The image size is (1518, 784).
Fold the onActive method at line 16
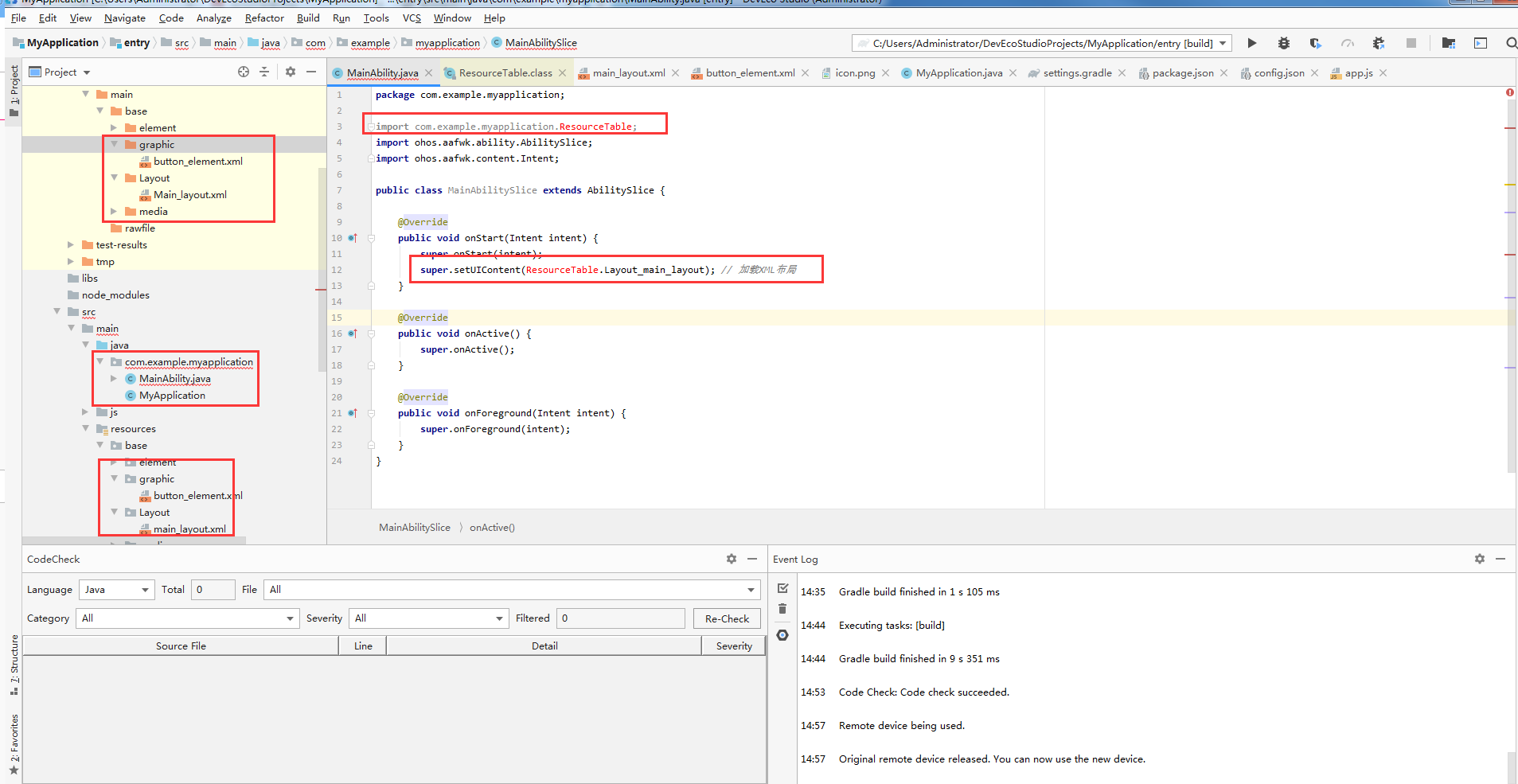point(371,333)
